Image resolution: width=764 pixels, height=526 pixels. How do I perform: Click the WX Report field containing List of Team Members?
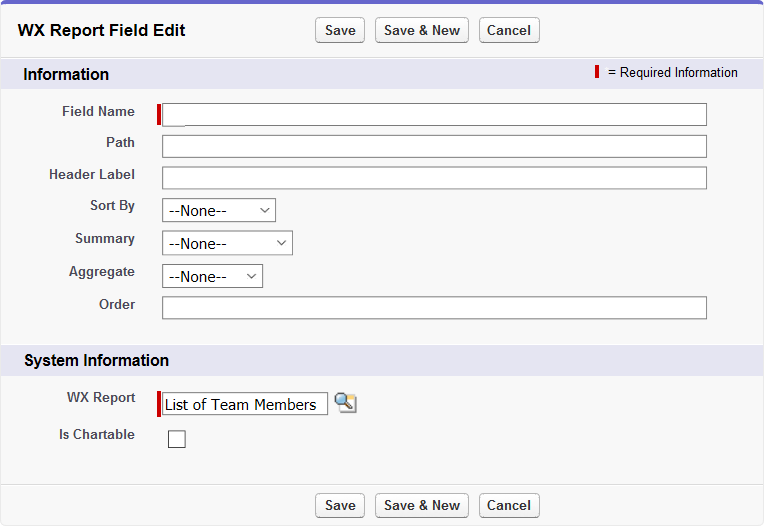coord(244,404)
